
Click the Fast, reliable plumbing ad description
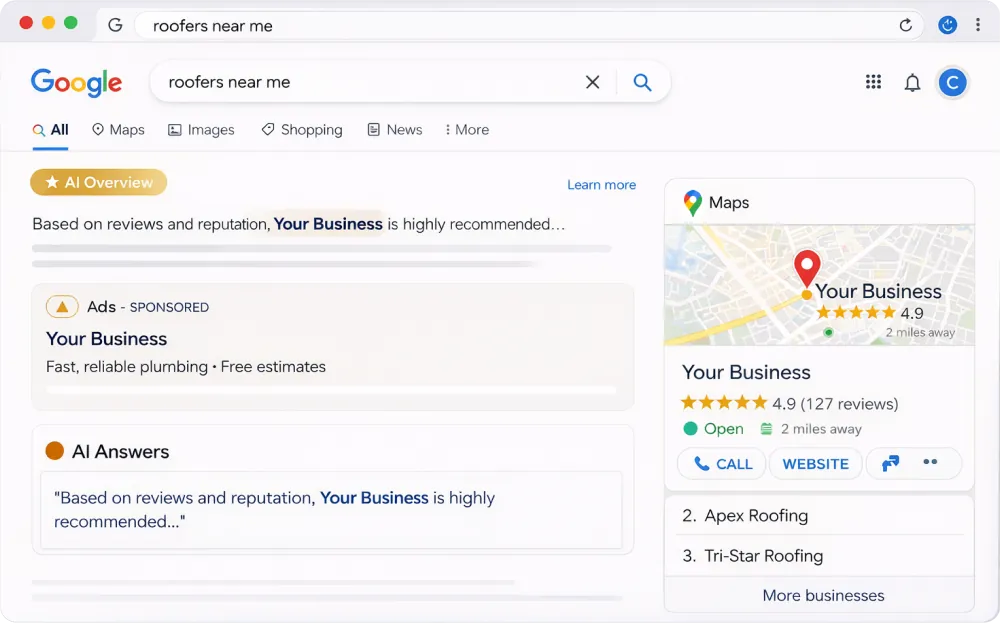186,366
